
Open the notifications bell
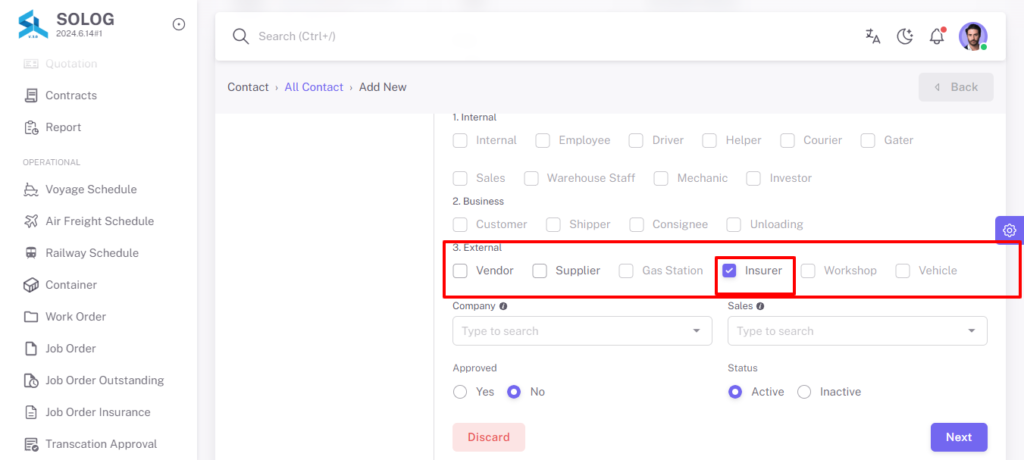point(937,37)
